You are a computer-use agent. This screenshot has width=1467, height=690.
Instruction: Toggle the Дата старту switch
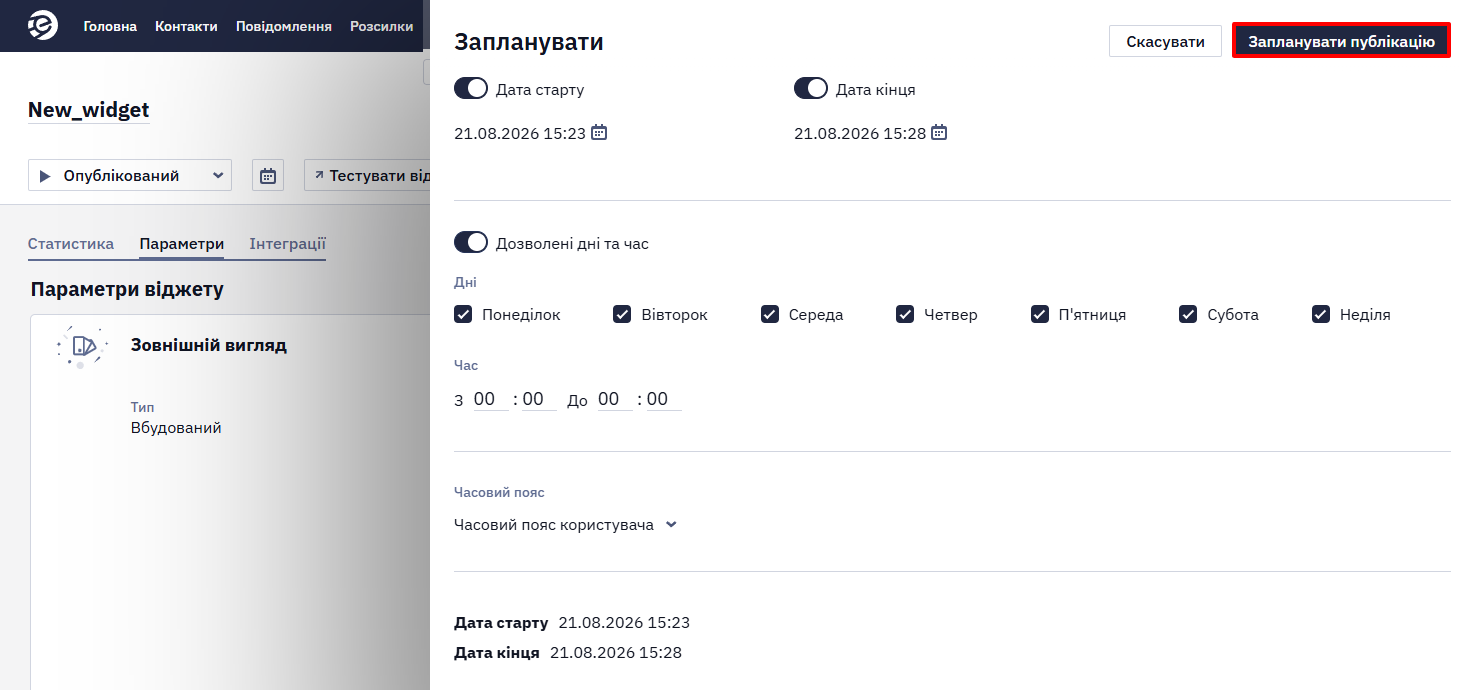[x=471, y=89]
